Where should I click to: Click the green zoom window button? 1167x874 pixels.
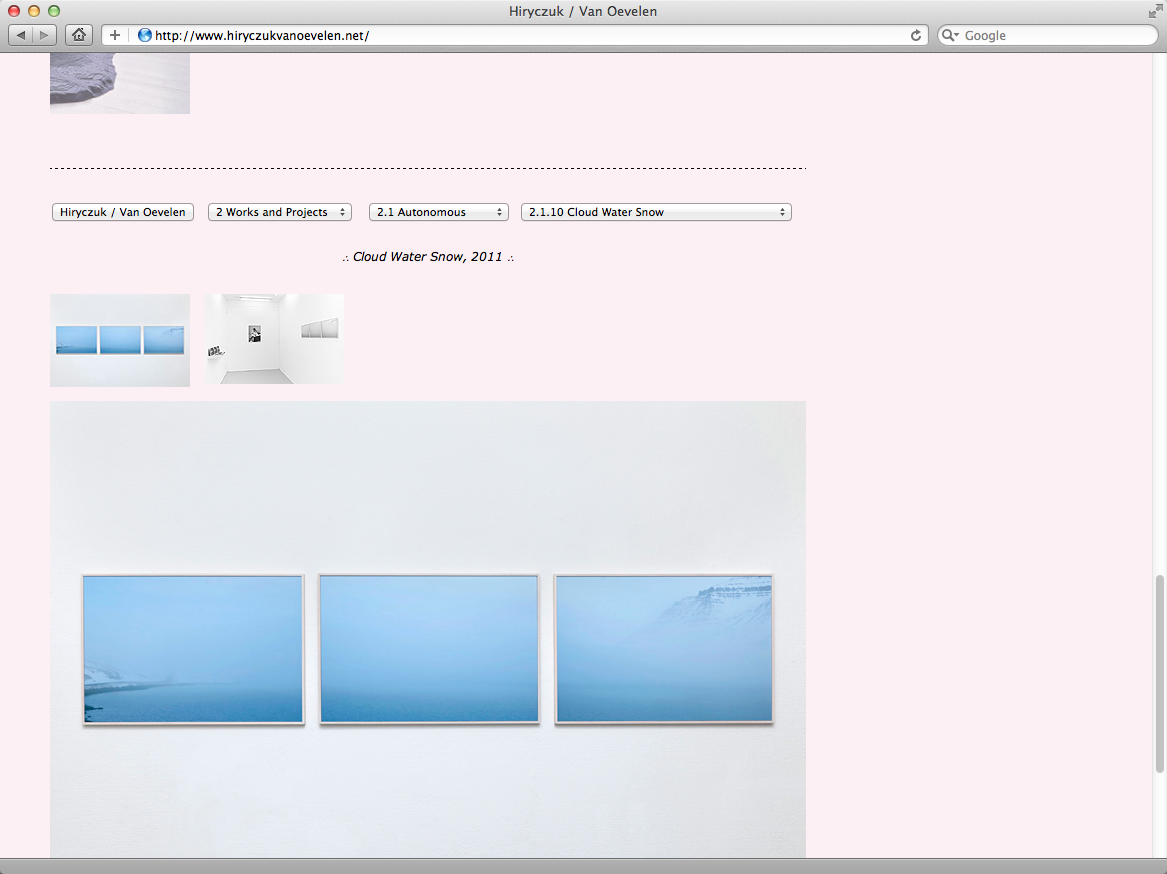pyautogui.click(x=54, y=11)
